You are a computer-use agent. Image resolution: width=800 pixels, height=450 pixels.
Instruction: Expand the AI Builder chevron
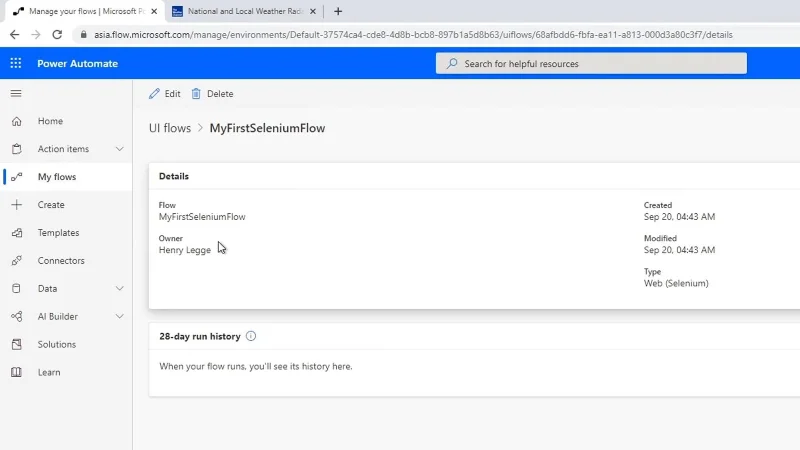pos(119,316)
